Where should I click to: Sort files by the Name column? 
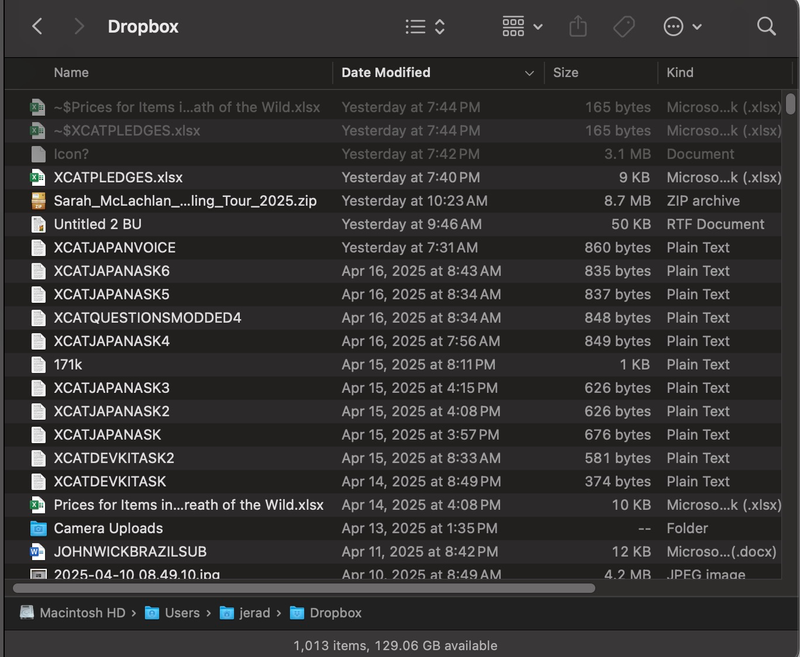[x=71, y=72]
